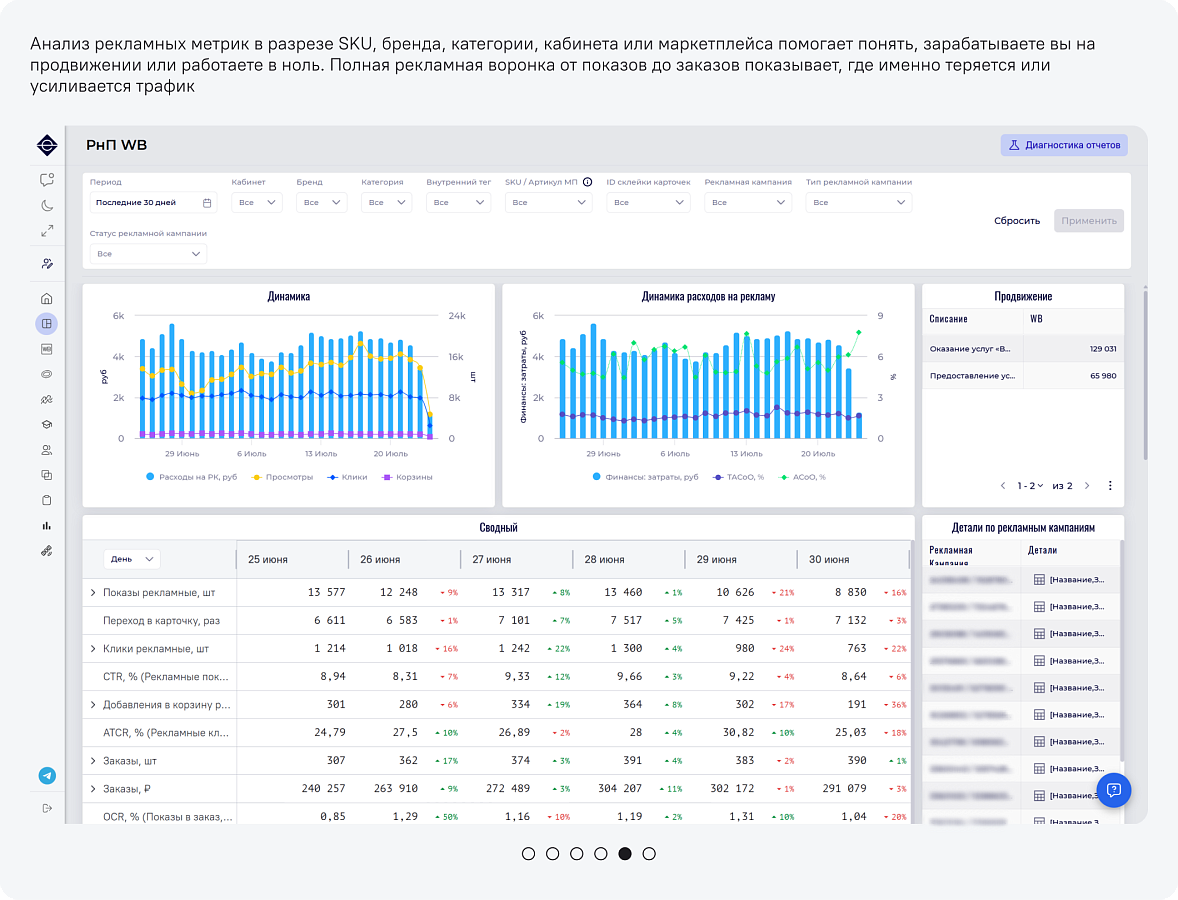The height and width of the screenshot is (900, 1178).
Task: Open the graduation cap training icon
Action: (47, 424)
